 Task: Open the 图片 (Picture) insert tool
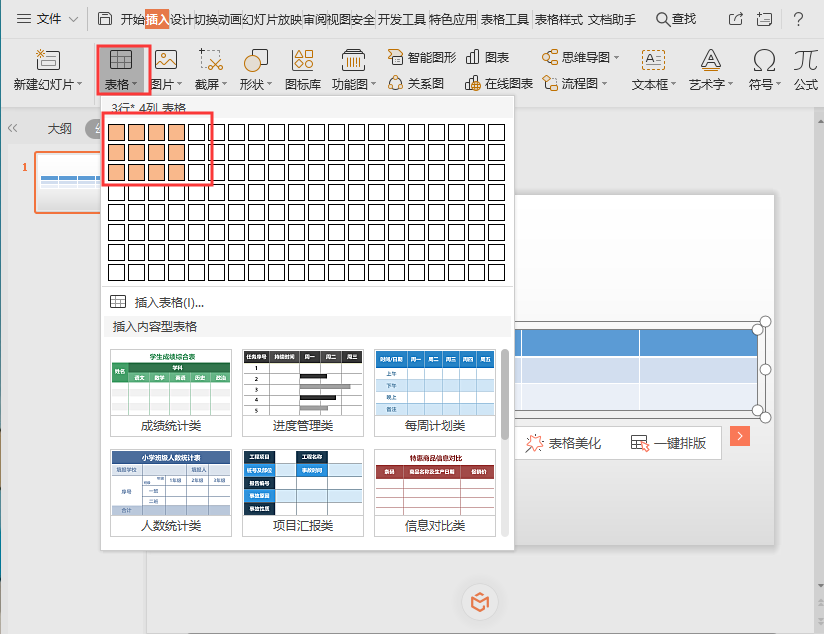pos(166,68)
